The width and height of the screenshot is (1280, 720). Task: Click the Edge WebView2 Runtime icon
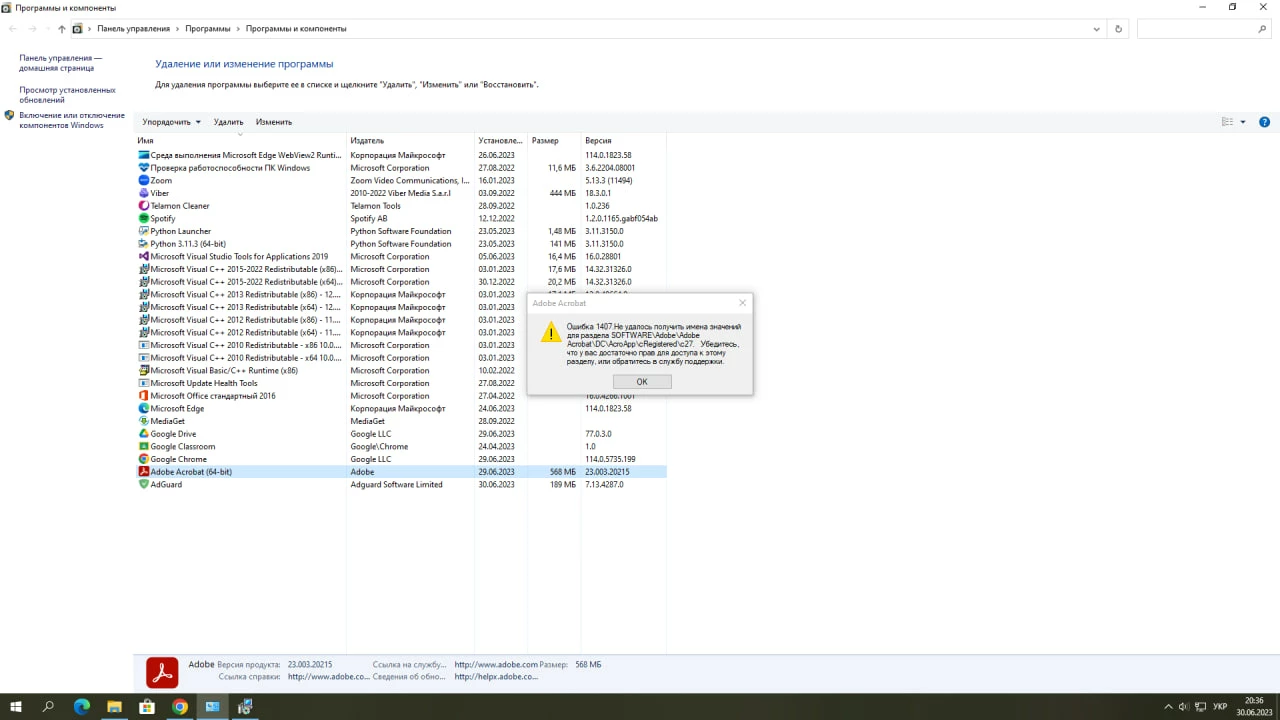[143, 155]
